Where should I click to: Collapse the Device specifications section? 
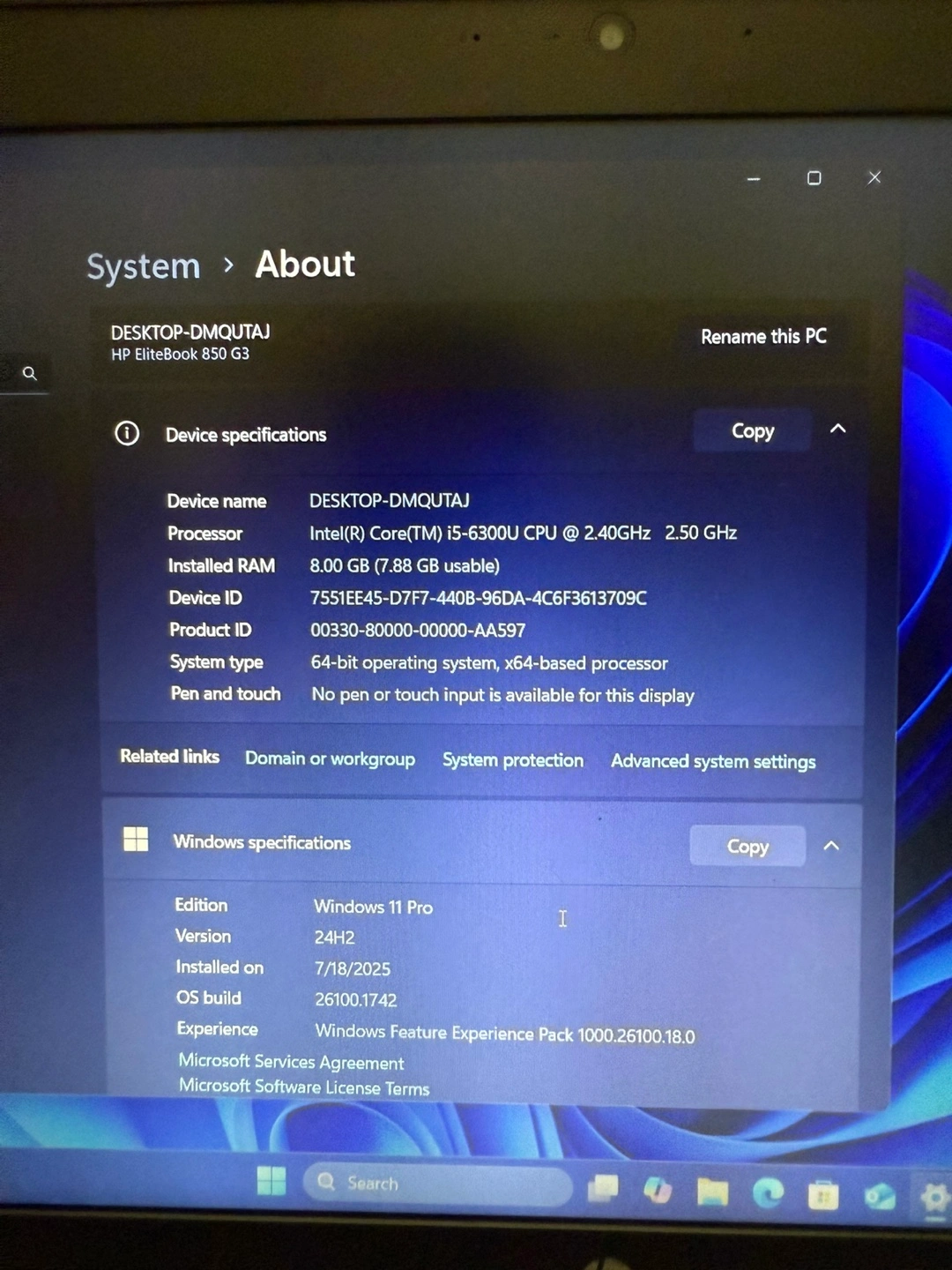[x=837, y=429]
